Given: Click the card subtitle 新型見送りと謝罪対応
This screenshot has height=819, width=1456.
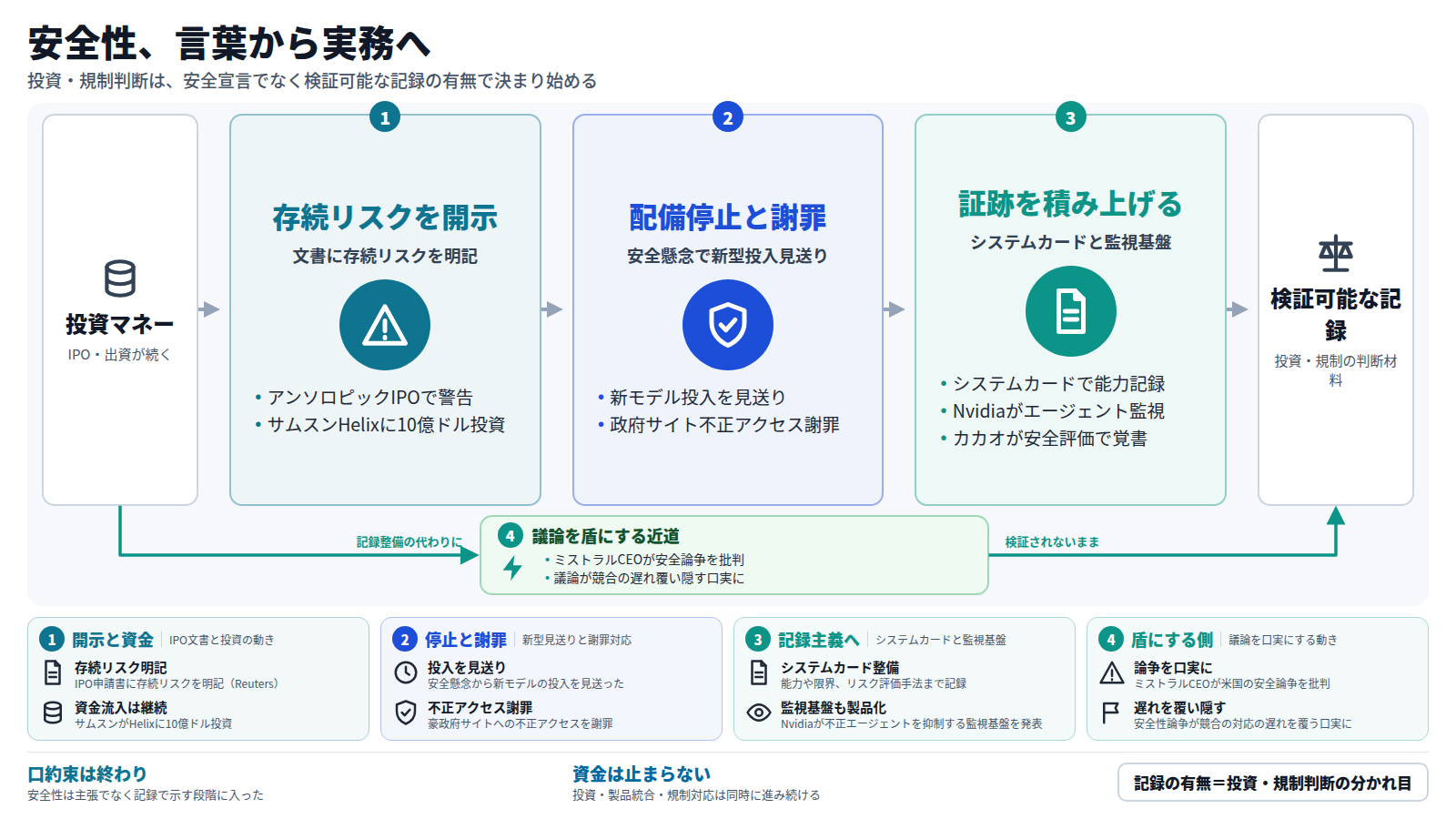Looking at the screenshot, I should (x=577, y=640).
